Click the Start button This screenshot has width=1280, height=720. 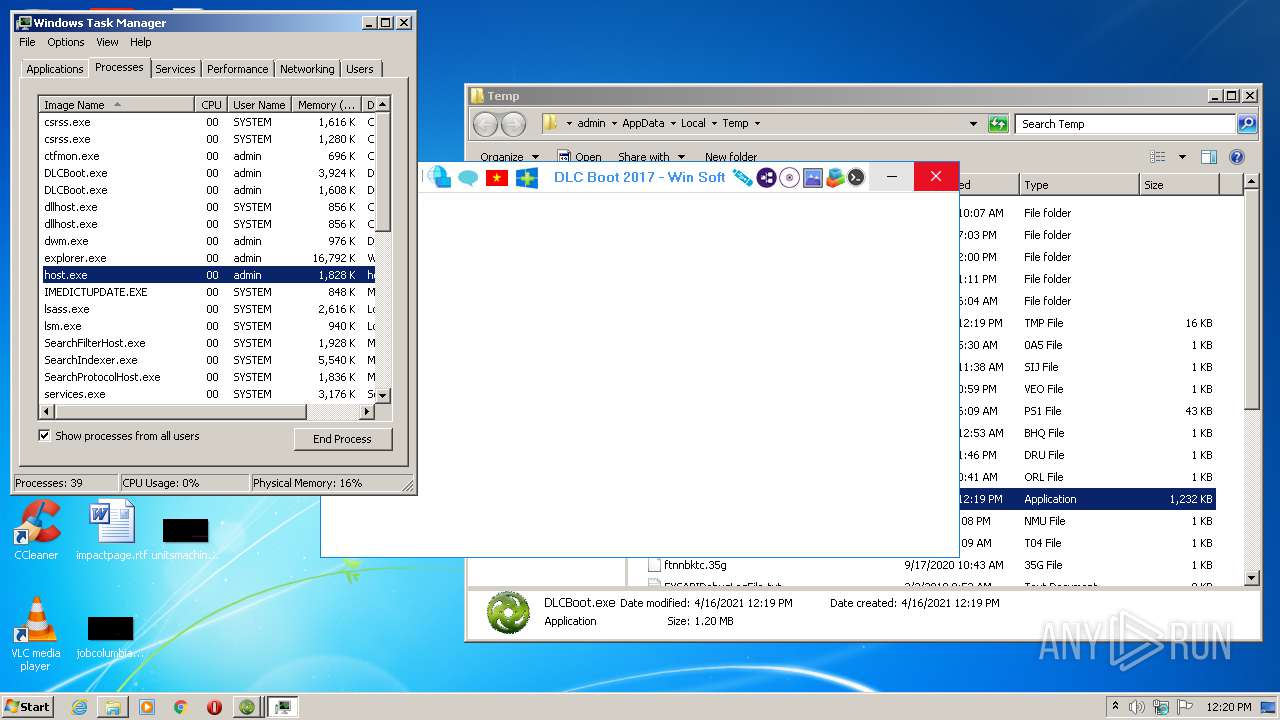click(27, 707)
